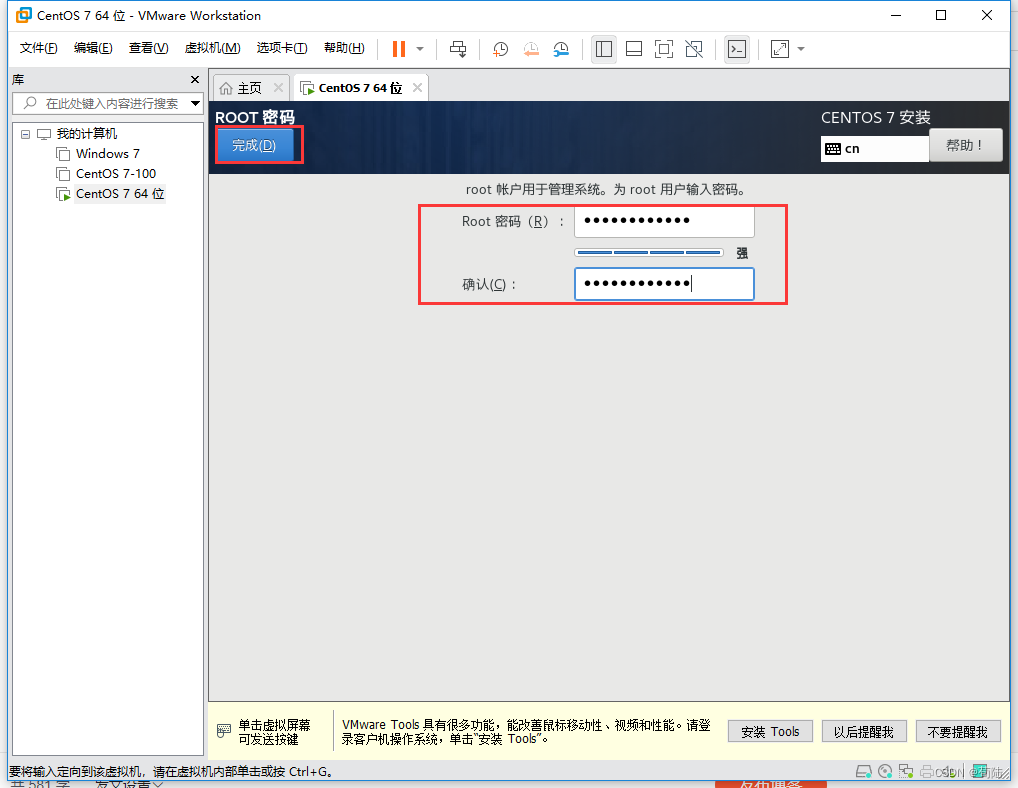Take a snapshot of the VM
The width and height of the screenshot is (1018, 788).
501,49
